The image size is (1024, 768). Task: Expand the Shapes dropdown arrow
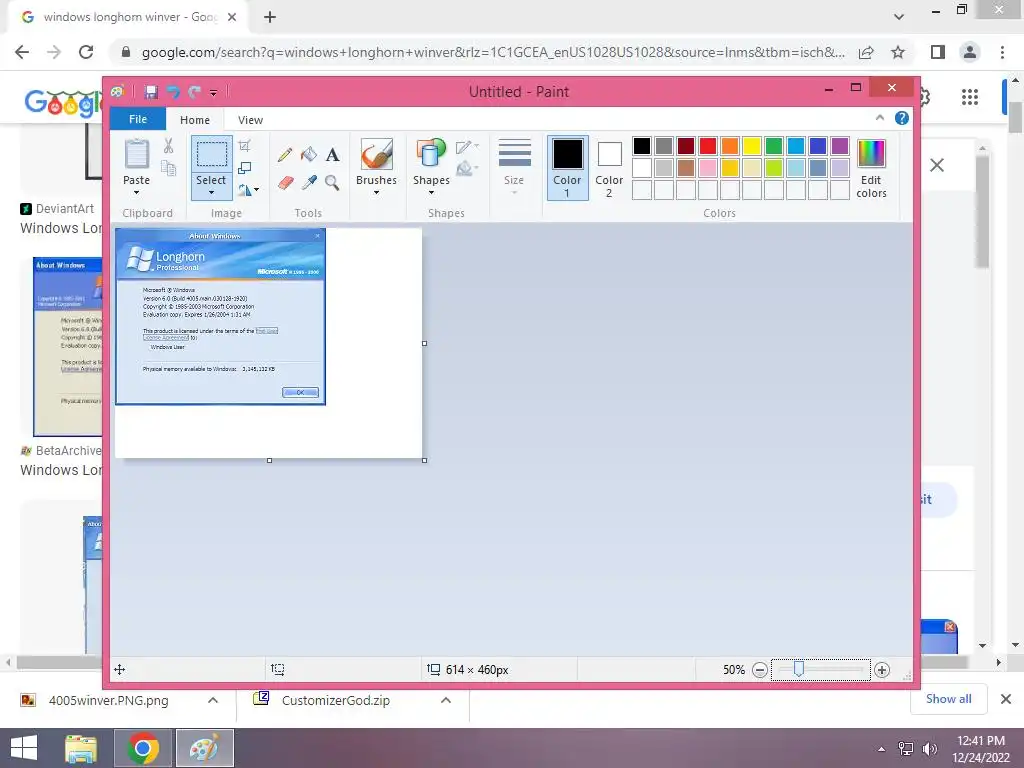point(431,193)
